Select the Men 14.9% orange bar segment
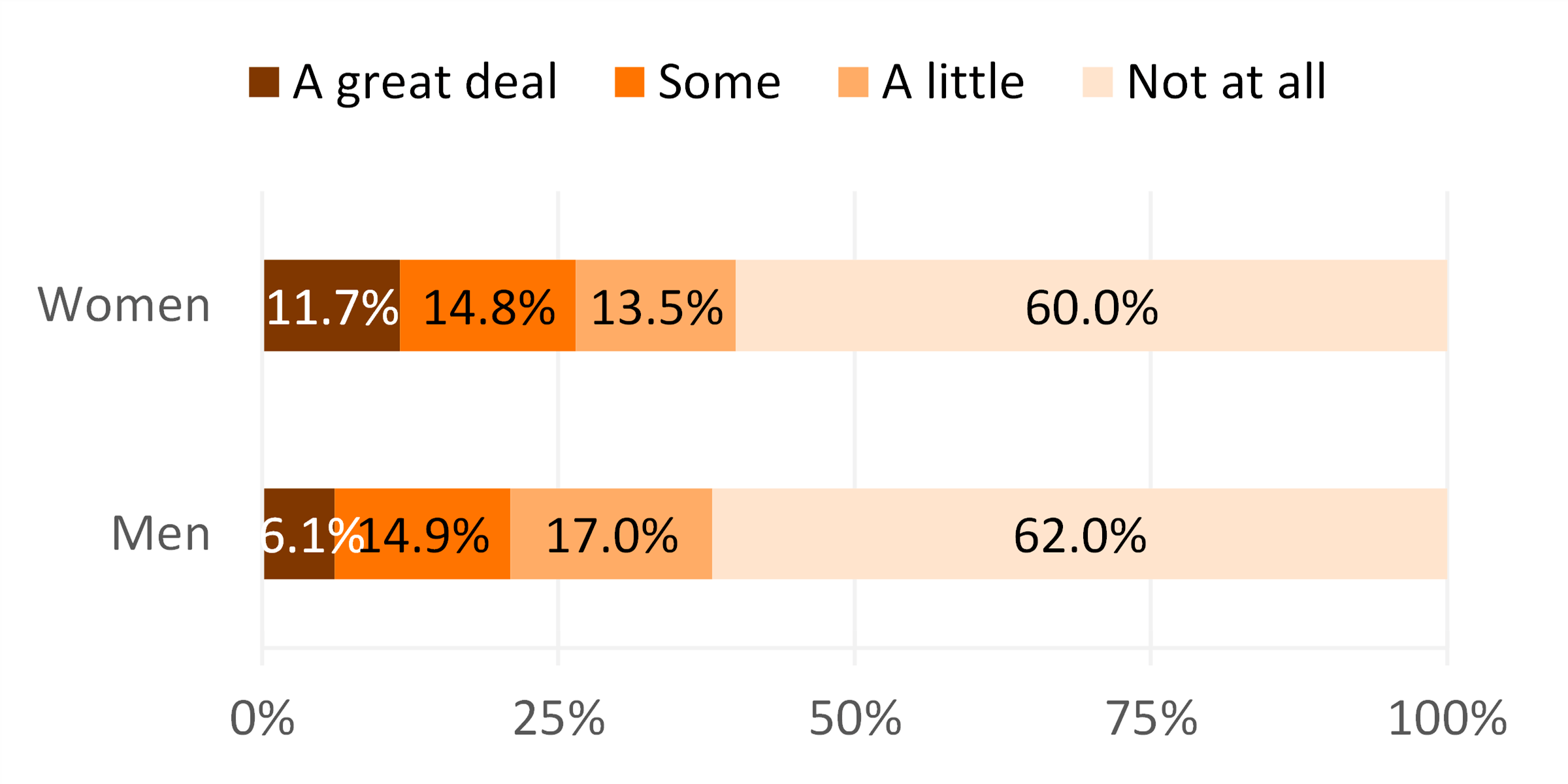The width and height of the screenshot is (1568, 784). point(422,534)
